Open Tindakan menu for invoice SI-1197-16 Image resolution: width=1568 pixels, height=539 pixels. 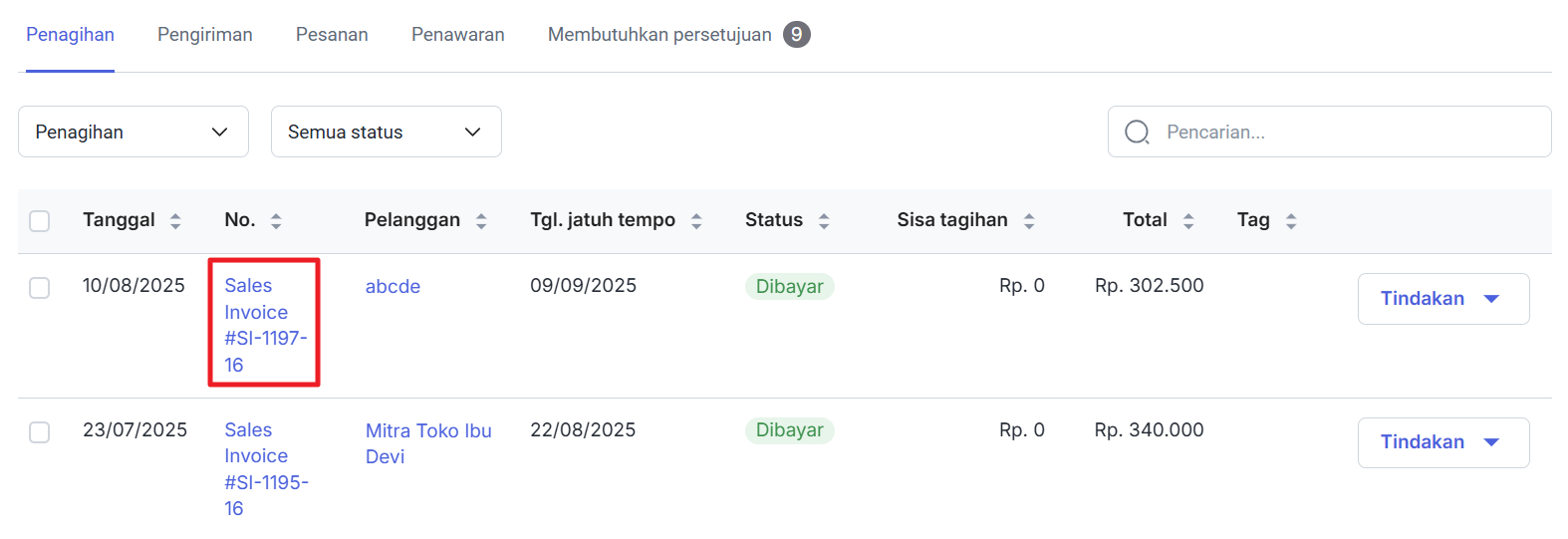click(1442, 299)
